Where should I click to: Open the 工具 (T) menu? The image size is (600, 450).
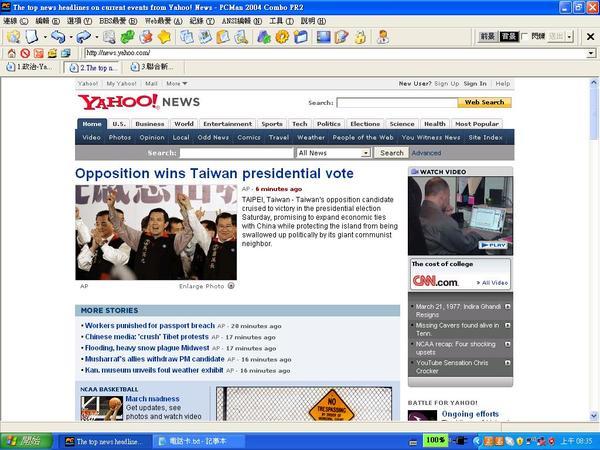(x=281, y=21)
